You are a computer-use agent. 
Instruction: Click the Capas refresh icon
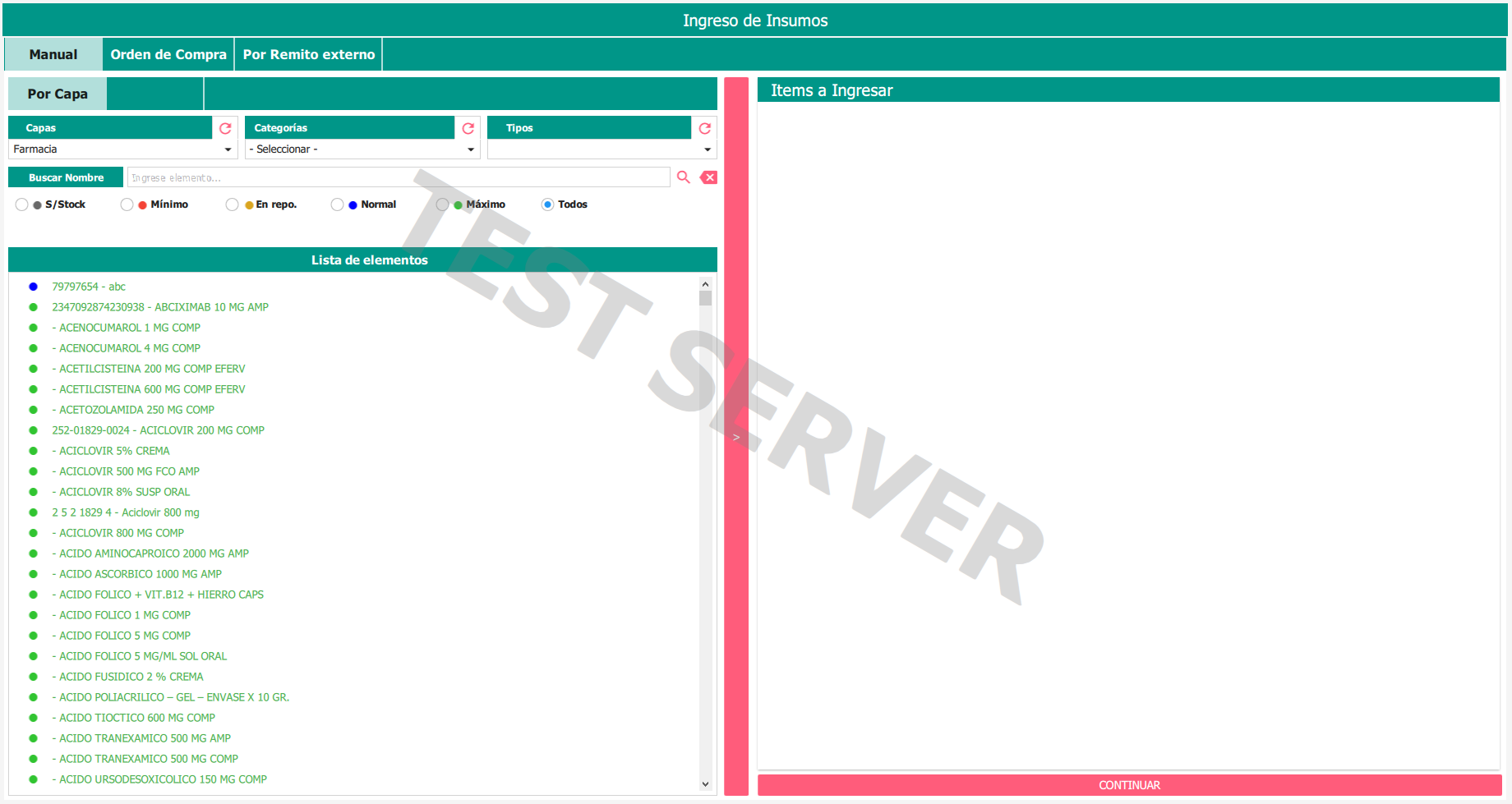[x=225, y=128]
